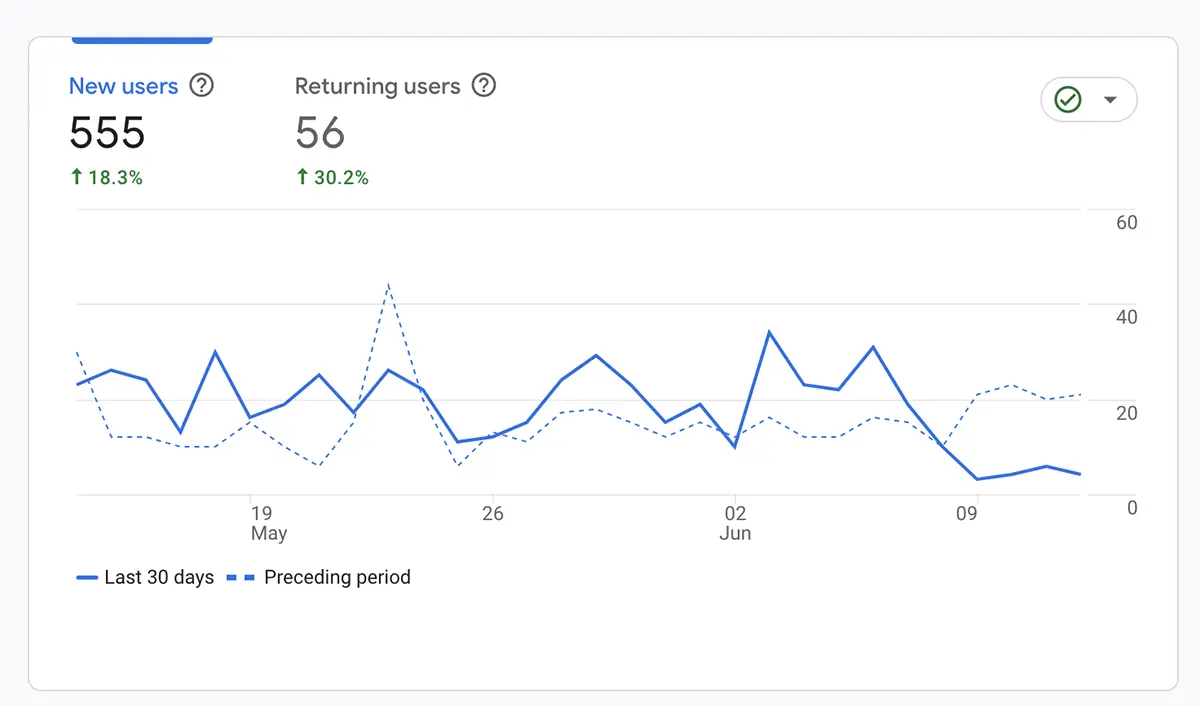Click the highest peak of the solid blue line
Image resolution: width=1200 pixels, height=706 pixels.
click(770, 331)
